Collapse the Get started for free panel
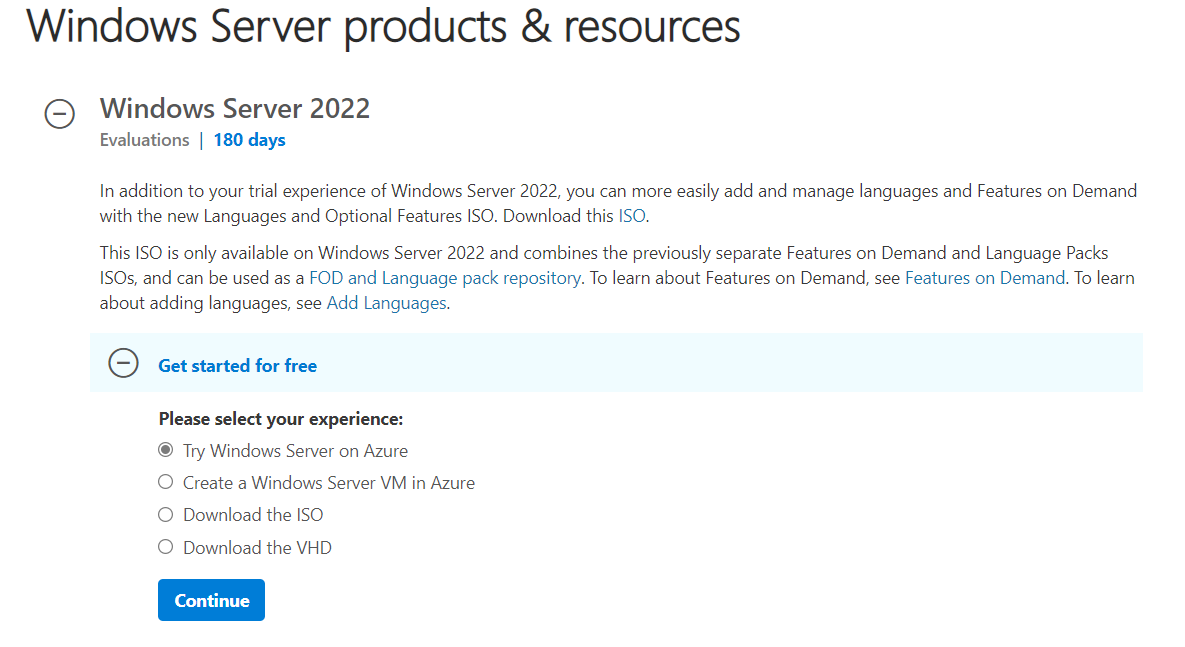The height and width of the screenshot is (647, 1185). point(123,363)
